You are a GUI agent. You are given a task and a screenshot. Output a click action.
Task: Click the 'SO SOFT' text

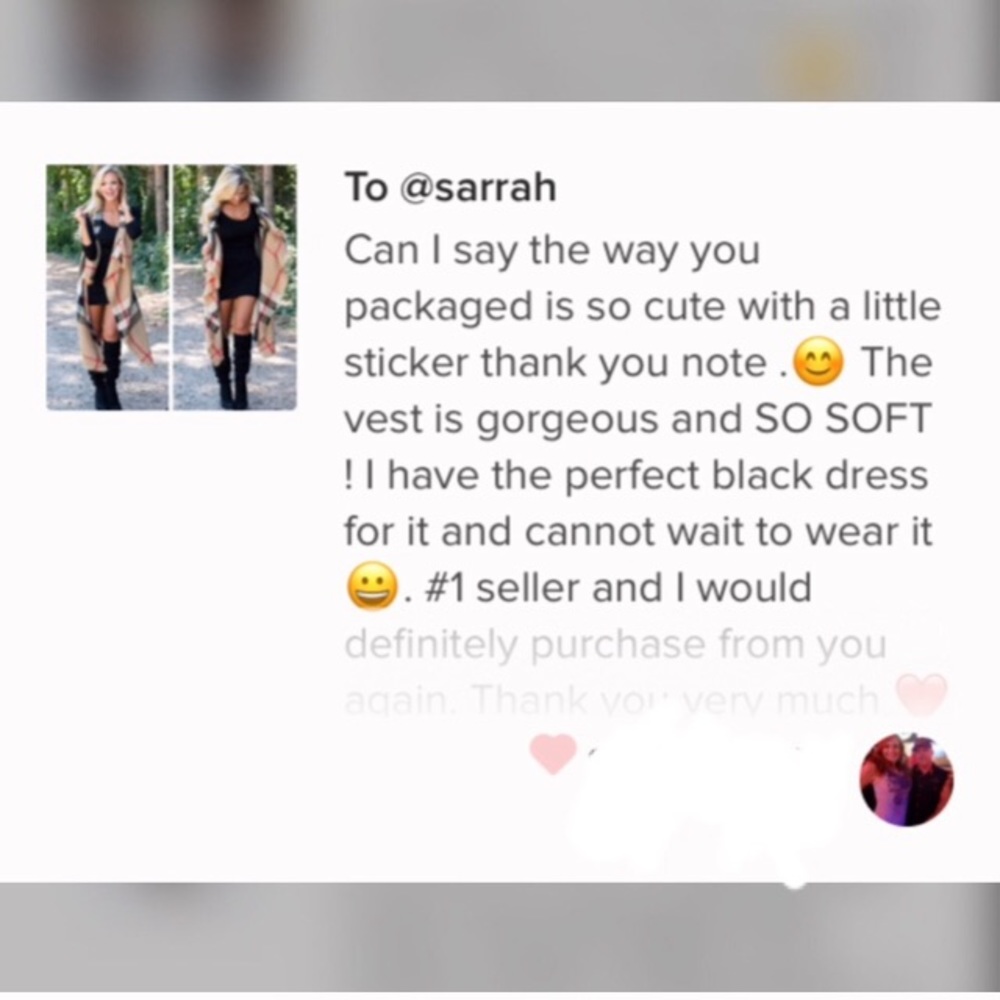(x=842, y=420)
